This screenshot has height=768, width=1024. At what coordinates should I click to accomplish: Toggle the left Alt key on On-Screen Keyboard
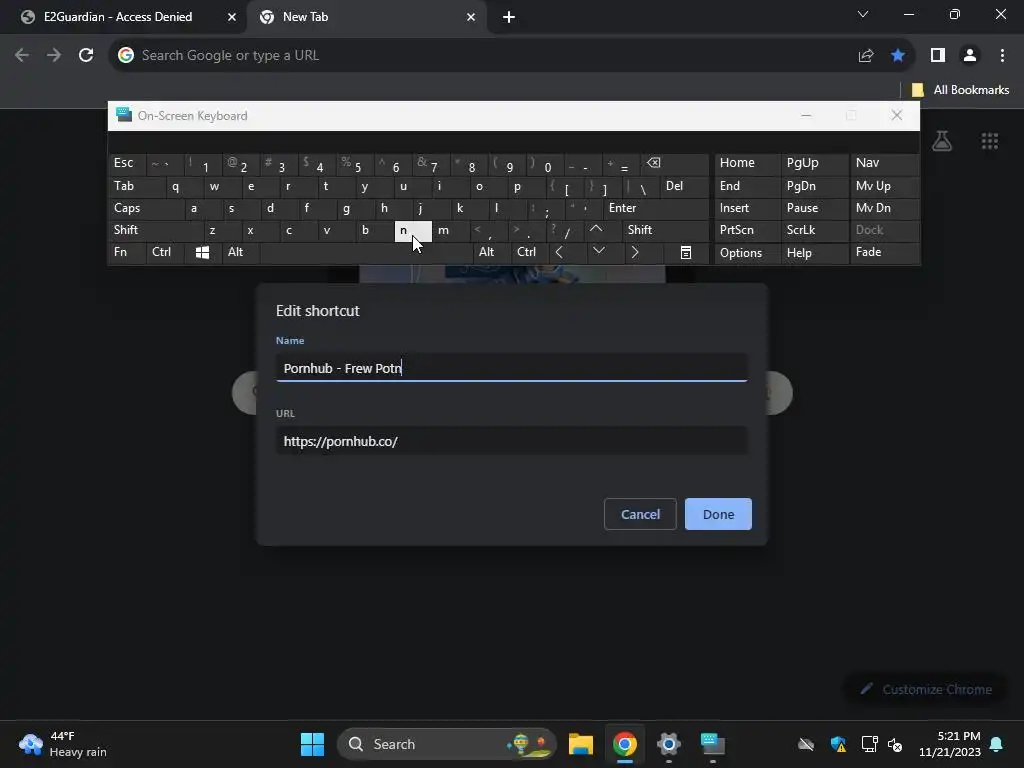point(240,253)
